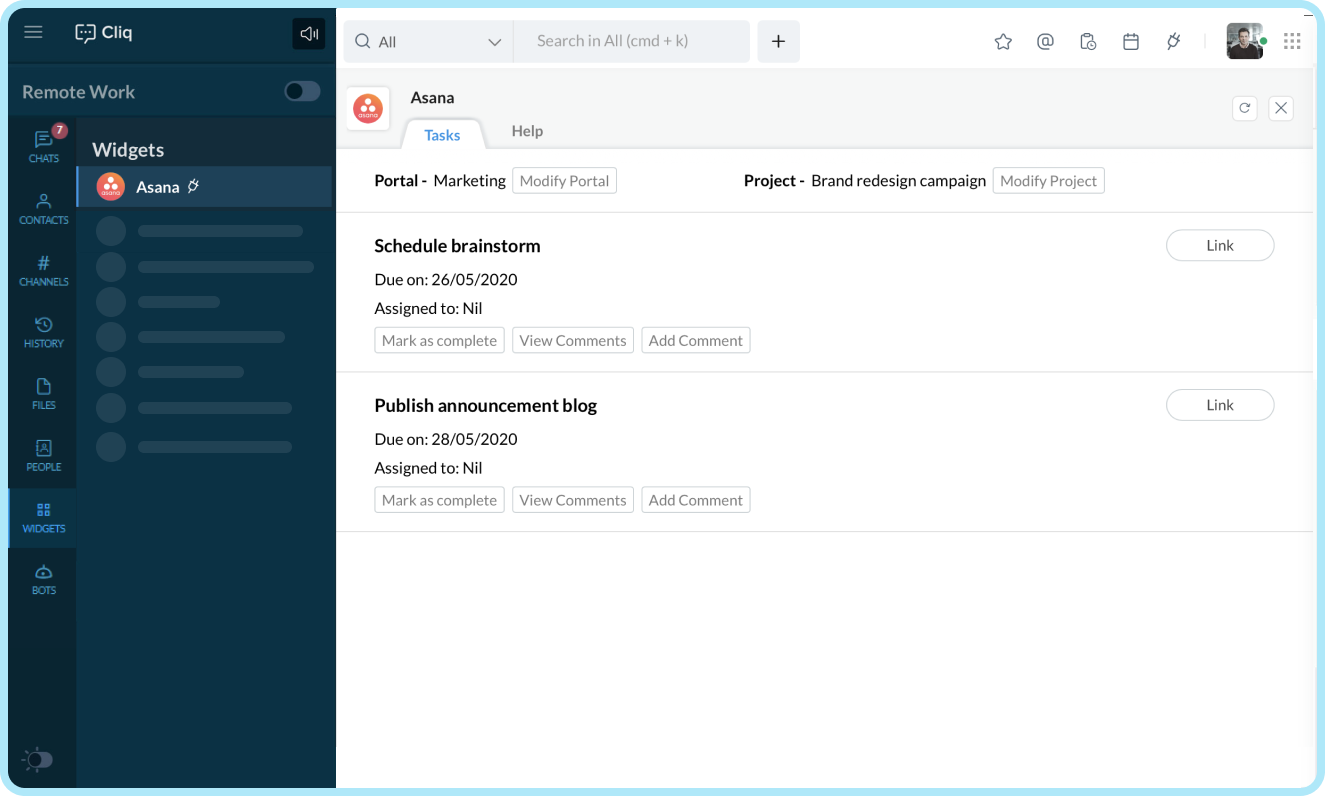The height and width of the screenshot is (796, 1325).
Task: Click the Search in All field
Action: click(632, 41)
